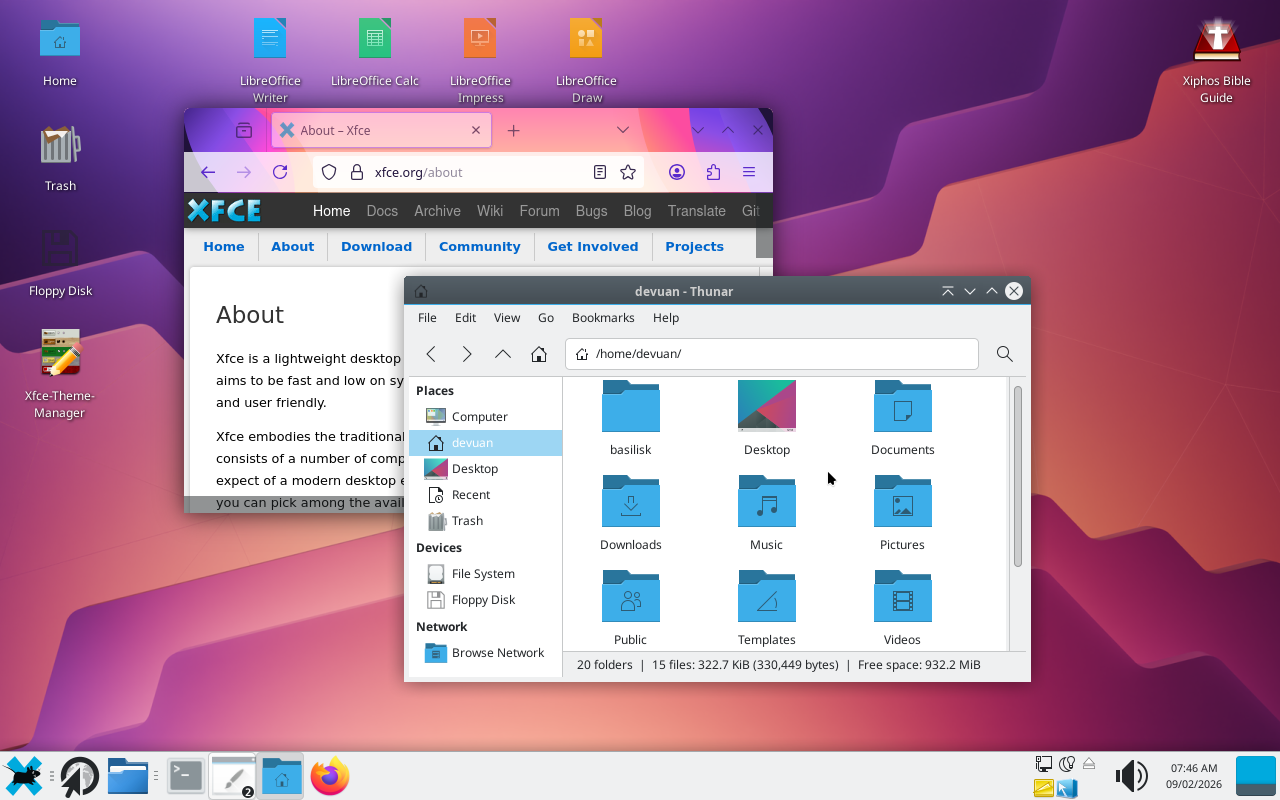Screen dimensions: 1280x800
Task: Open the grouped editor windows taskbar button
Action: tap(233, 776)
